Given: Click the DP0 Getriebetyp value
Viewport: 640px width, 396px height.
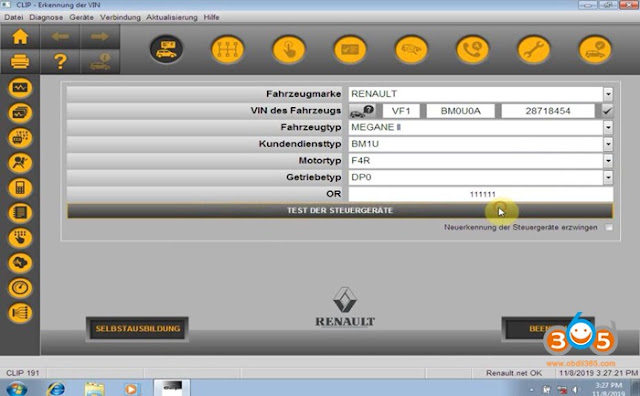Looking at the screenshot, I should click(x=361, y=178).
